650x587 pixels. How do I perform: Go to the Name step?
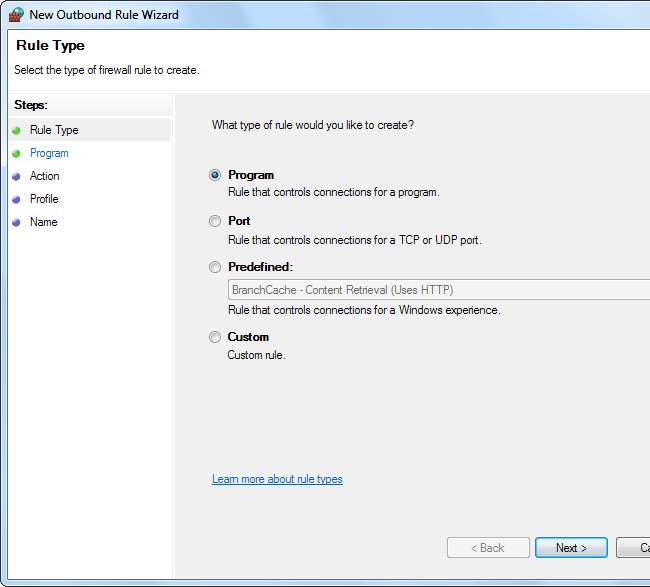tap(44, 222)
